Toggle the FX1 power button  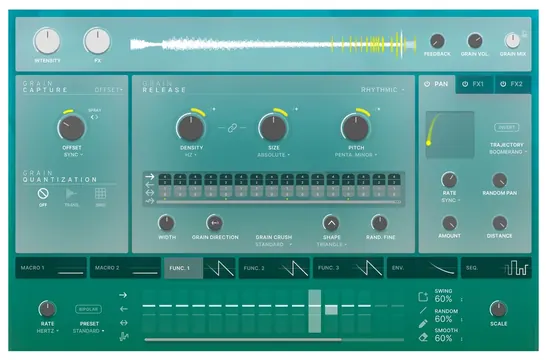click(x=465, y=84)
